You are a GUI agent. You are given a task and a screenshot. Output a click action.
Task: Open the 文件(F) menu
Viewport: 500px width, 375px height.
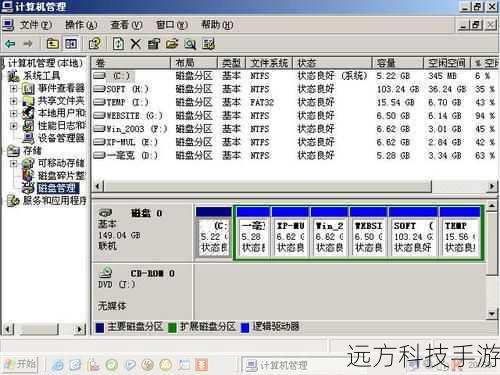pyautogui.click(x=36, y=25)
